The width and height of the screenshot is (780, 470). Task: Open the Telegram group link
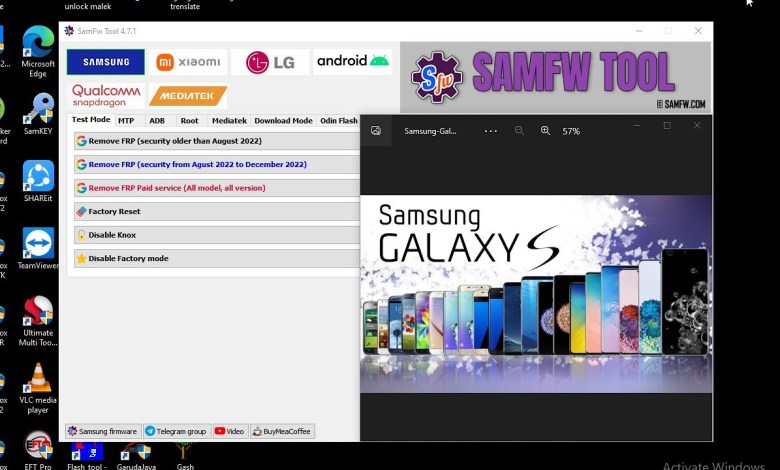(175, 431)
